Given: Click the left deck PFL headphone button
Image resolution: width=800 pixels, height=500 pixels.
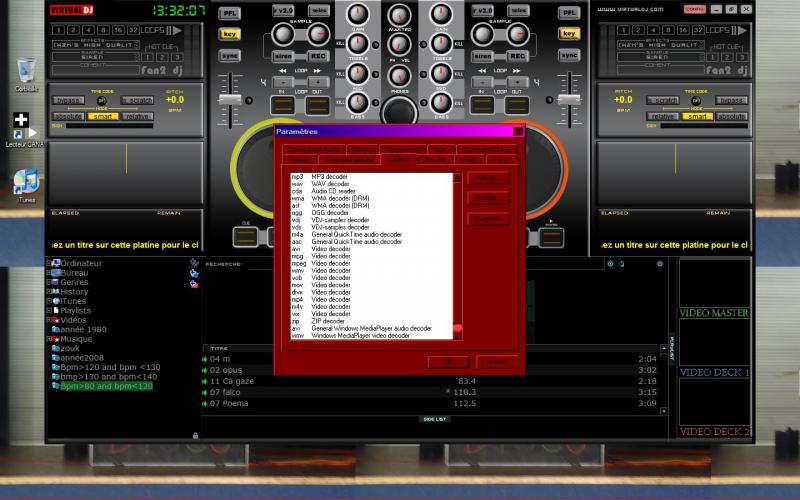Looking at the screenshot, I should [229, 13].
